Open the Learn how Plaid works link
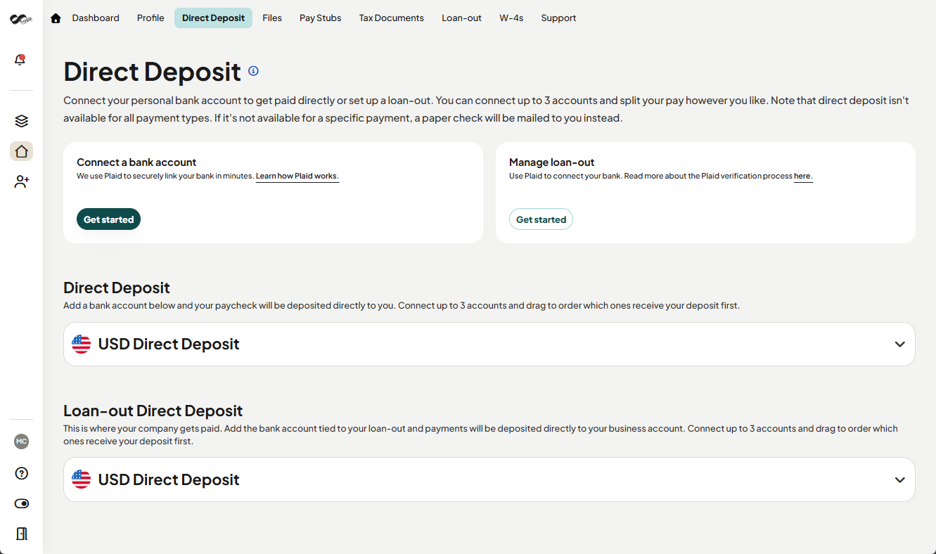This screenshot has height=554, width=936. 297,176
